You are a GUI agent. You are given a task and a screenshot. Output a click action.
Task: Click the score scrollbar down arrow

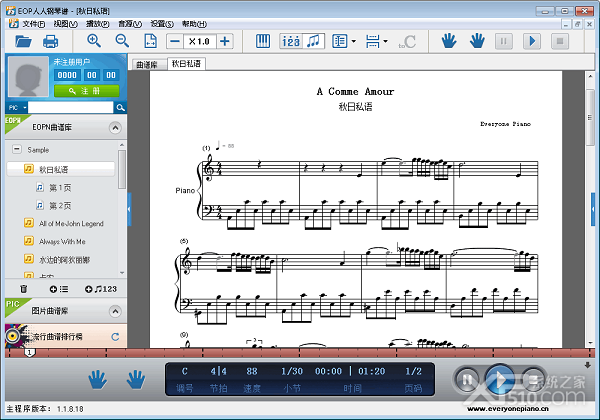590,343
